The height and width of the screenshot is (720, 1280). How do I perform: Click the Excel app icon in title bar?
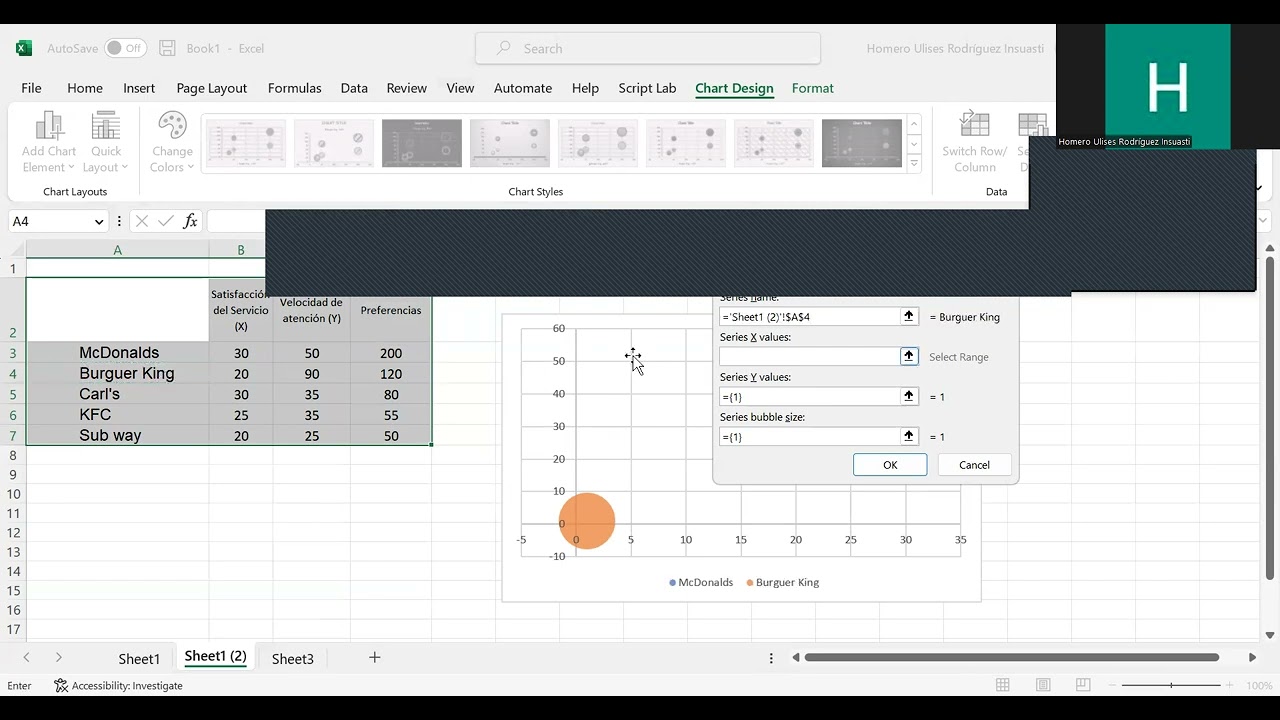(23, 48)
